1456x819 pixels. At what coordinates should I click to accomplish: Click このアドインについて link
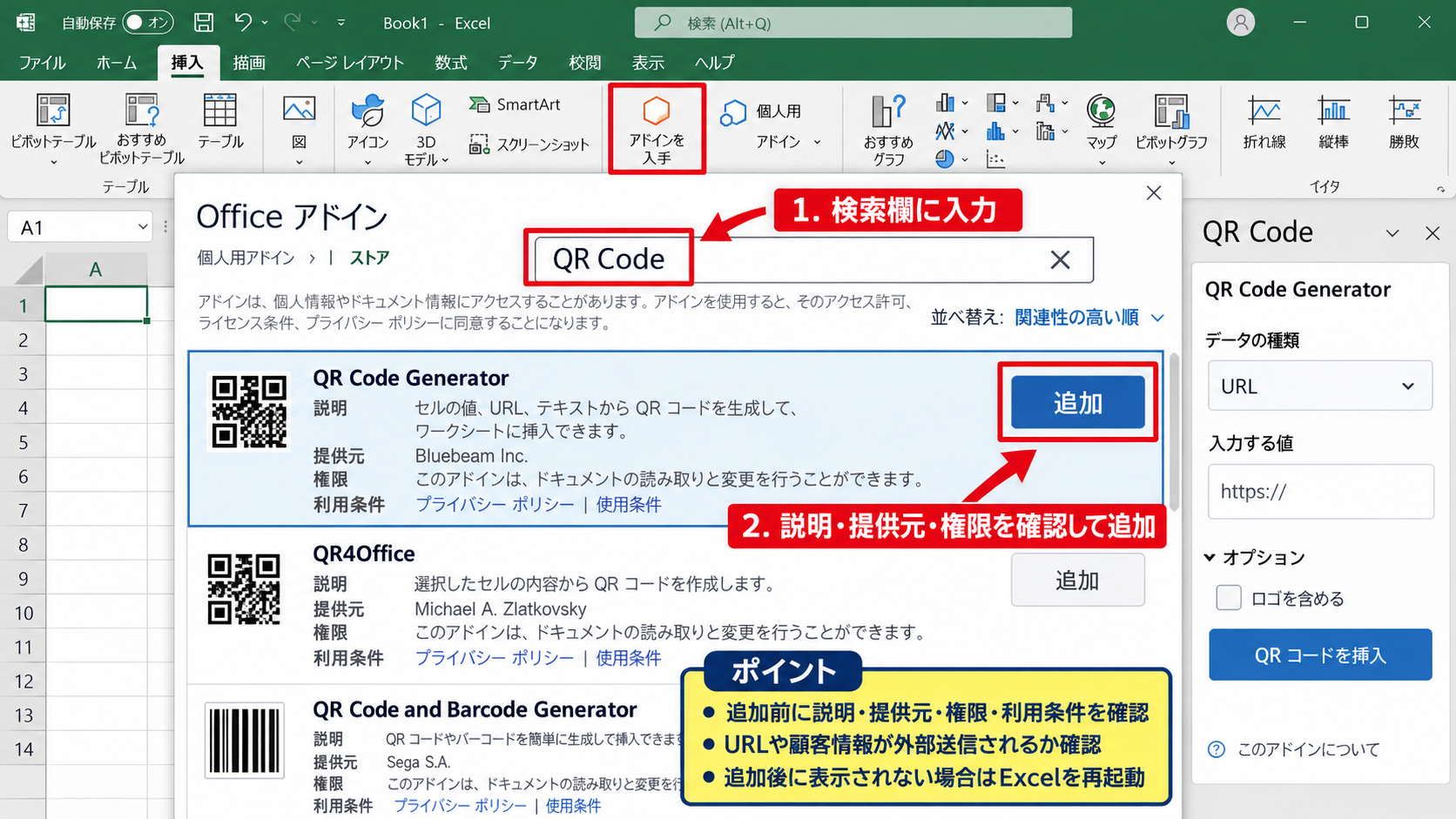click(1308, 749)
